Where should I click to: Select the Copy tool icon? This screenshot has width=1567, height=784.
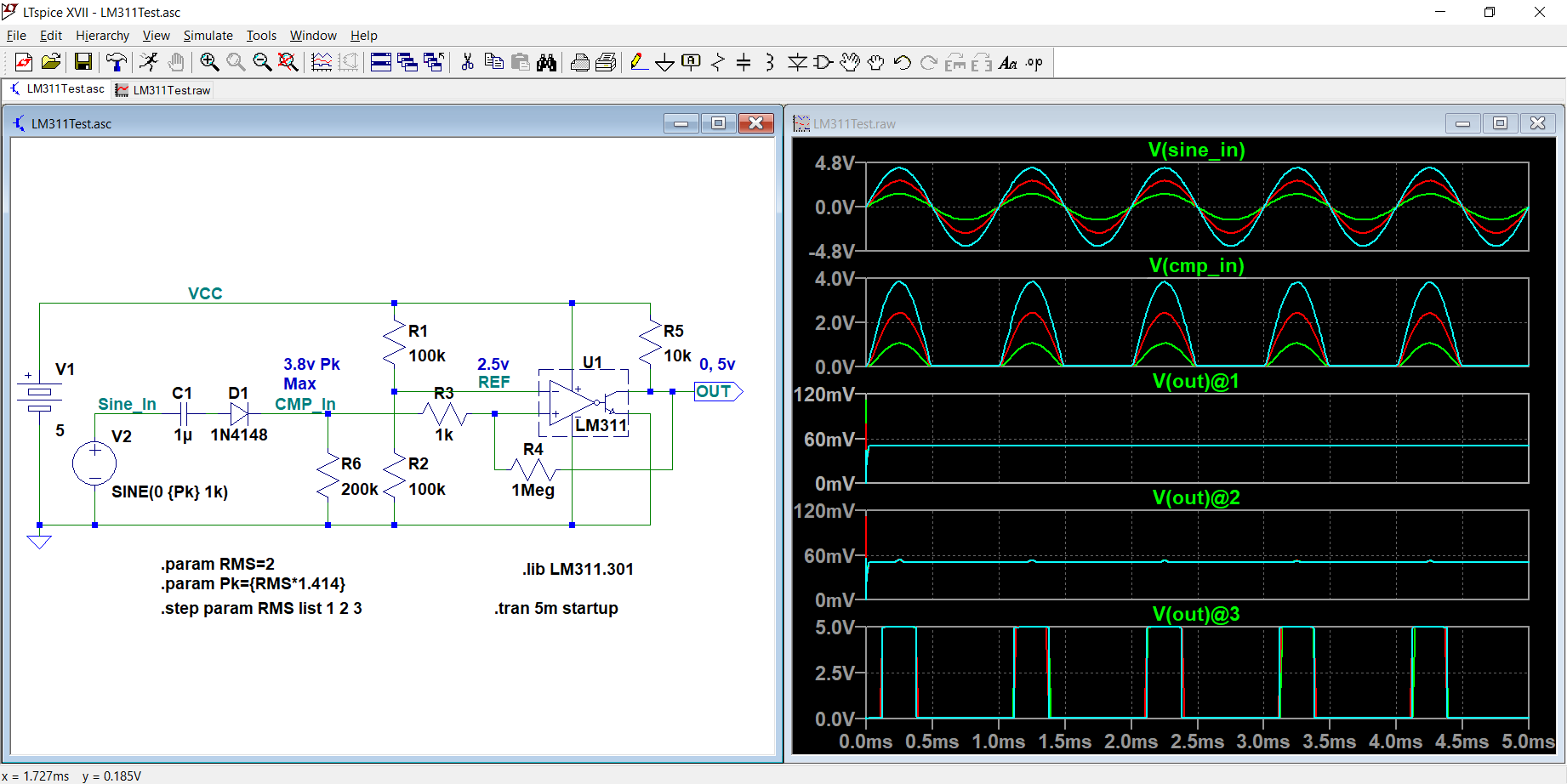click(493, 62)
